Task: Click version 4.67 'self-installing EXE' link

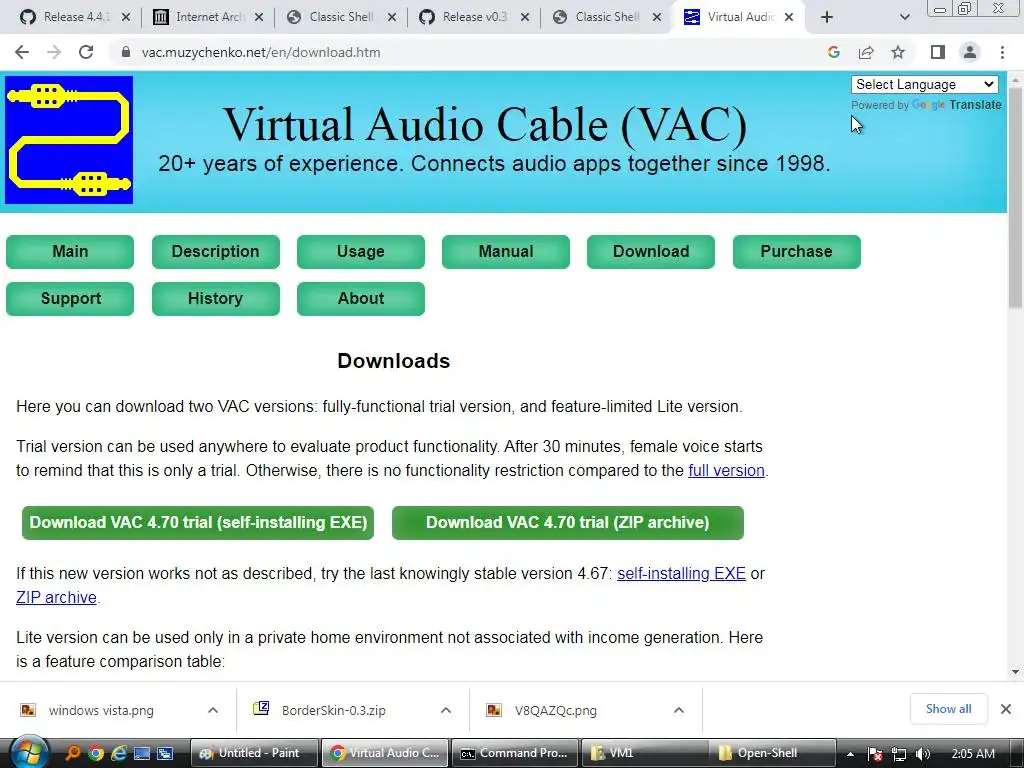Action: pyautogui.click(x=681, y=573)
